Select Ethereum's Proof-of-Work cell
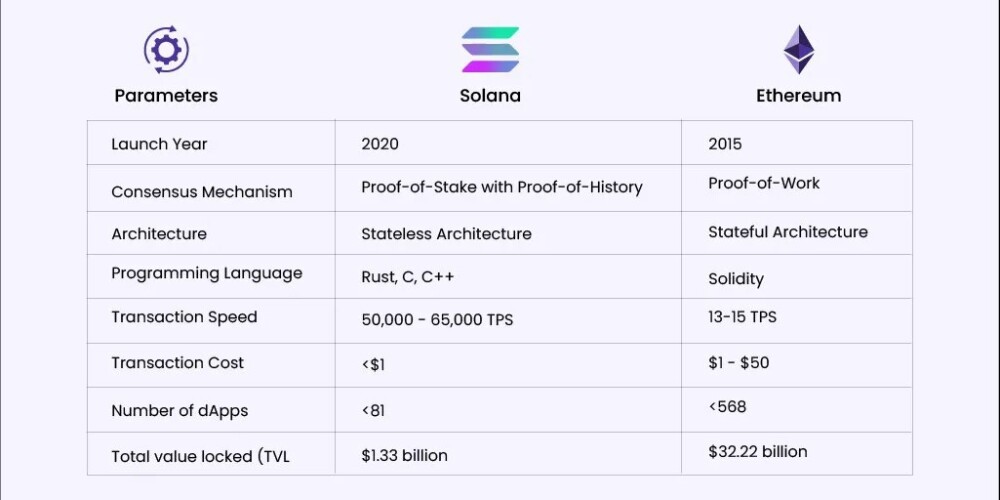Image resolution: width=1000 pixels, height=500 pixels. [764, 183]
